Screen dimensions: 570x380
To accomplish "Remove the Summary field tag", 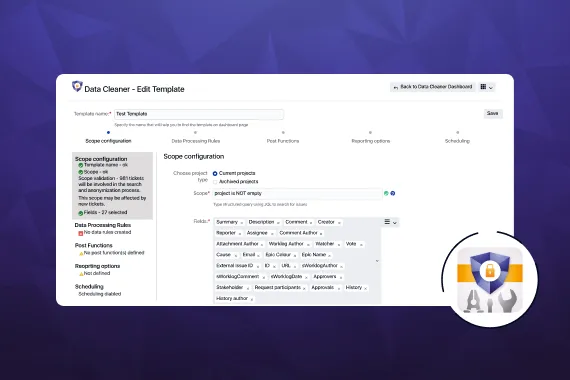I will click(x=242, y=223).
